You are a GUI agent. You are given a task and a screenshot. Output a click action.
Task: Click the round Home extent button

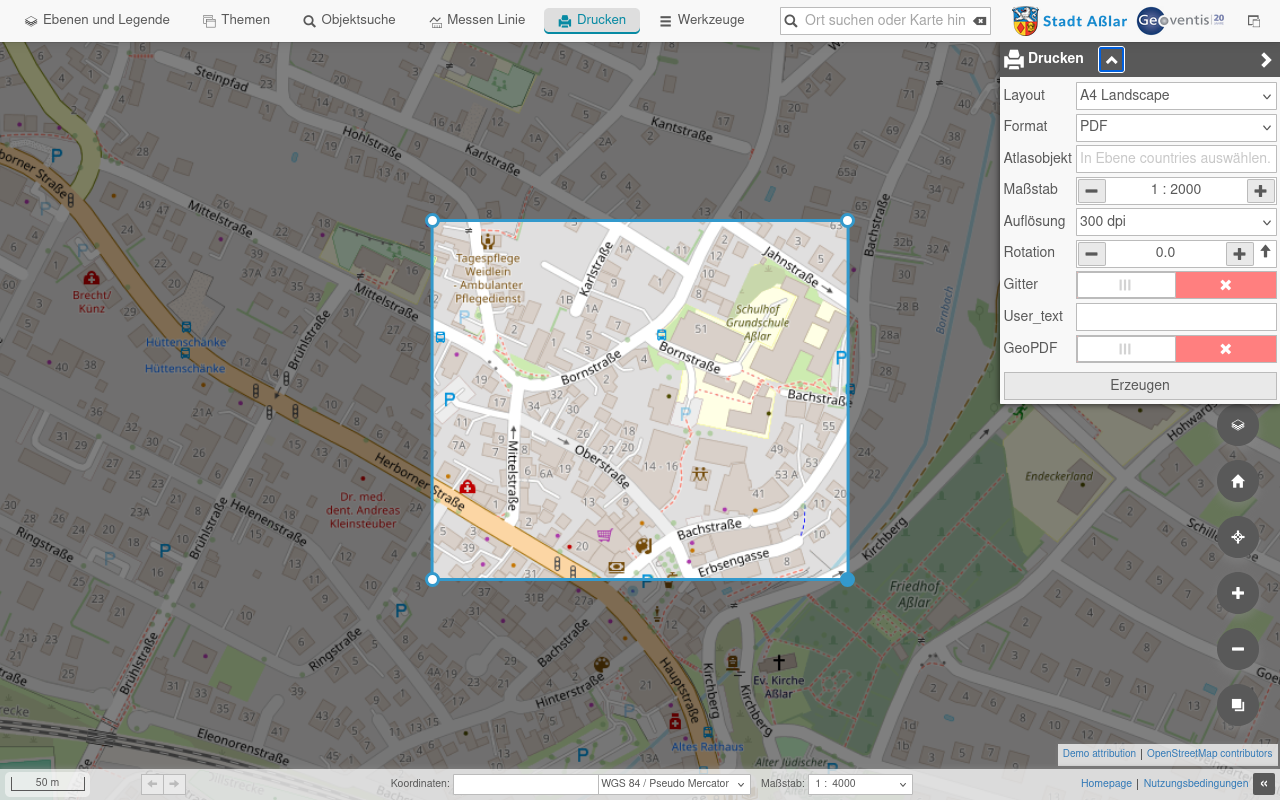[x=1238, y=481]
